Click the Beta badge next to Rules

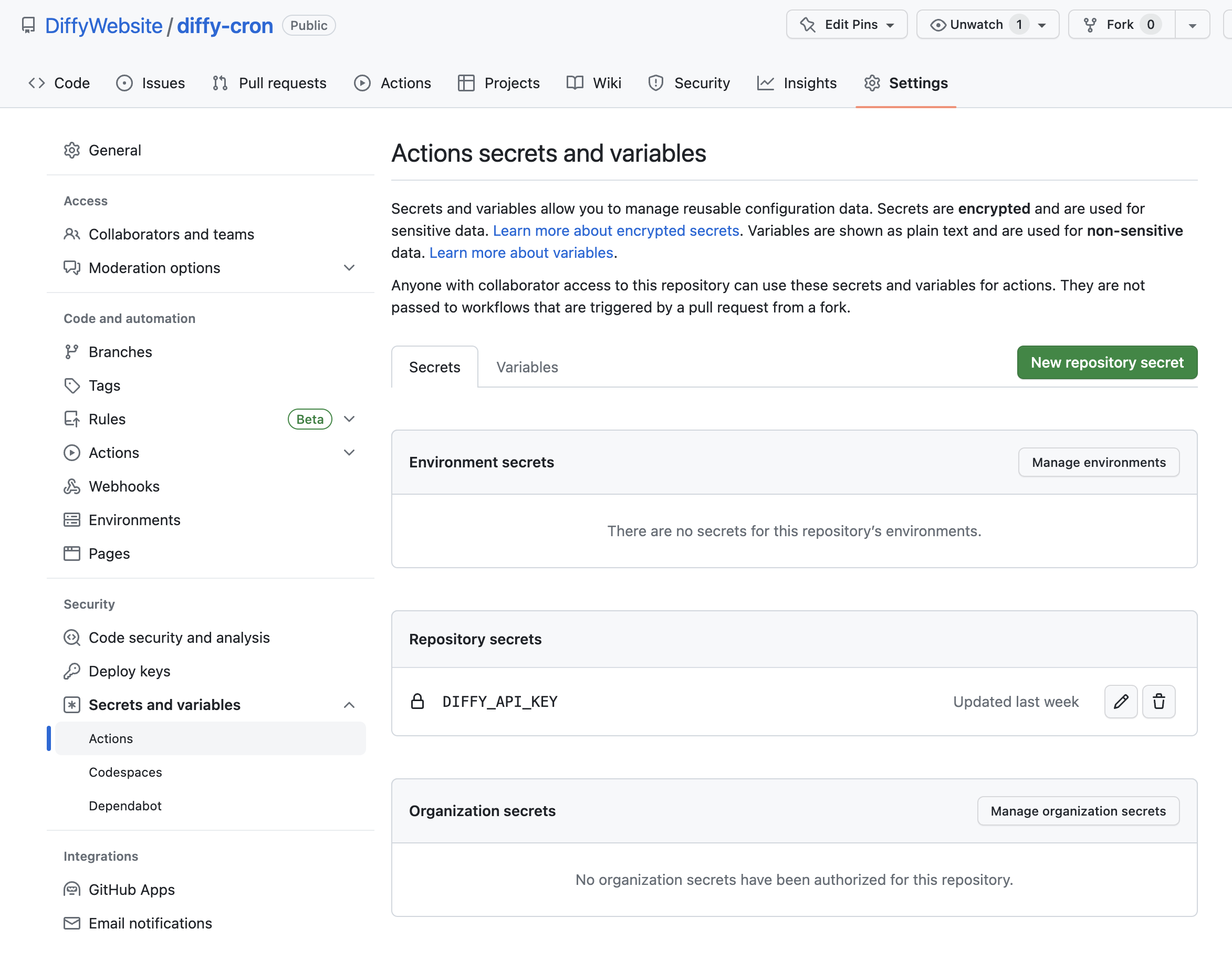(x=310, y=419)
